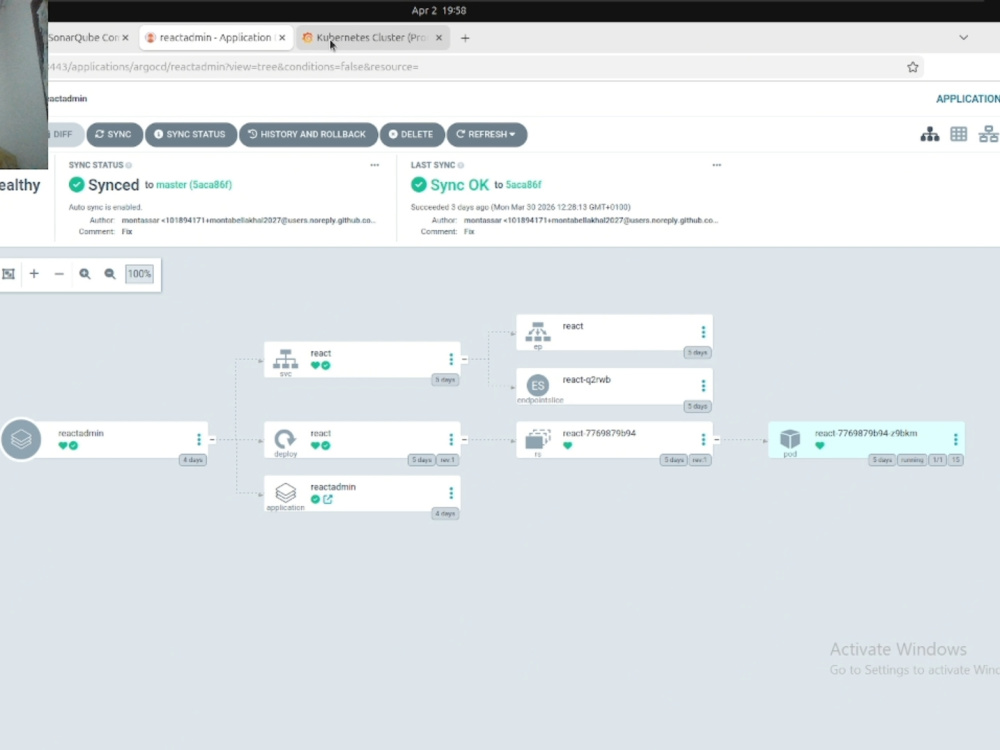Click Last Sync info icon
Screen dimensions: 1000x750
click(x=460, y=165)
